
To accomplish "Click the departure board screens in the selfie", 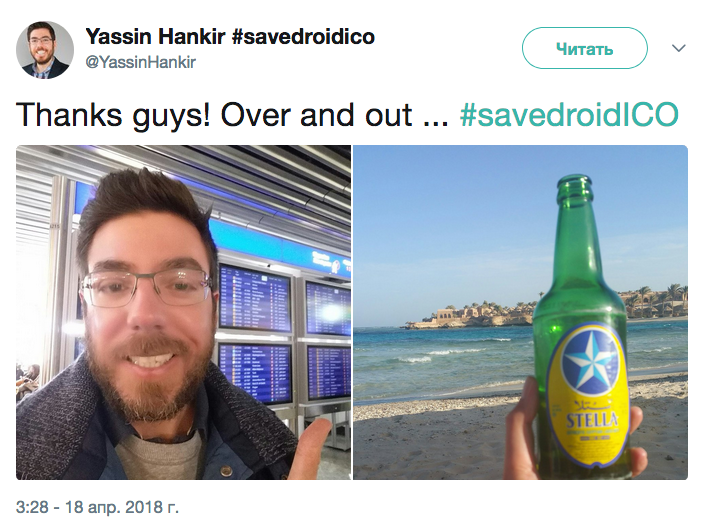I will click(x=284, y=334).
